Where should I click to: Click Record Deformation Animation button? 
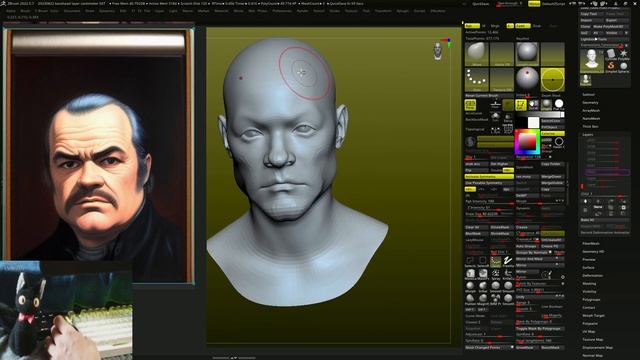click(x=605, y=233)
